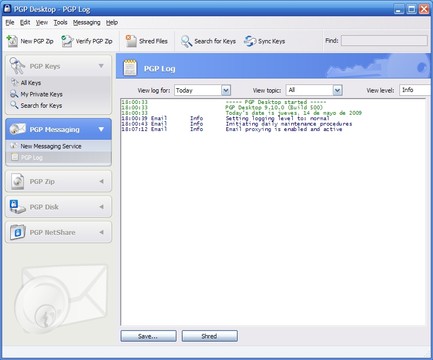Click the PGP Log notepad header icon
Viewport: 433px width, 360px height.
pos(130,67)
